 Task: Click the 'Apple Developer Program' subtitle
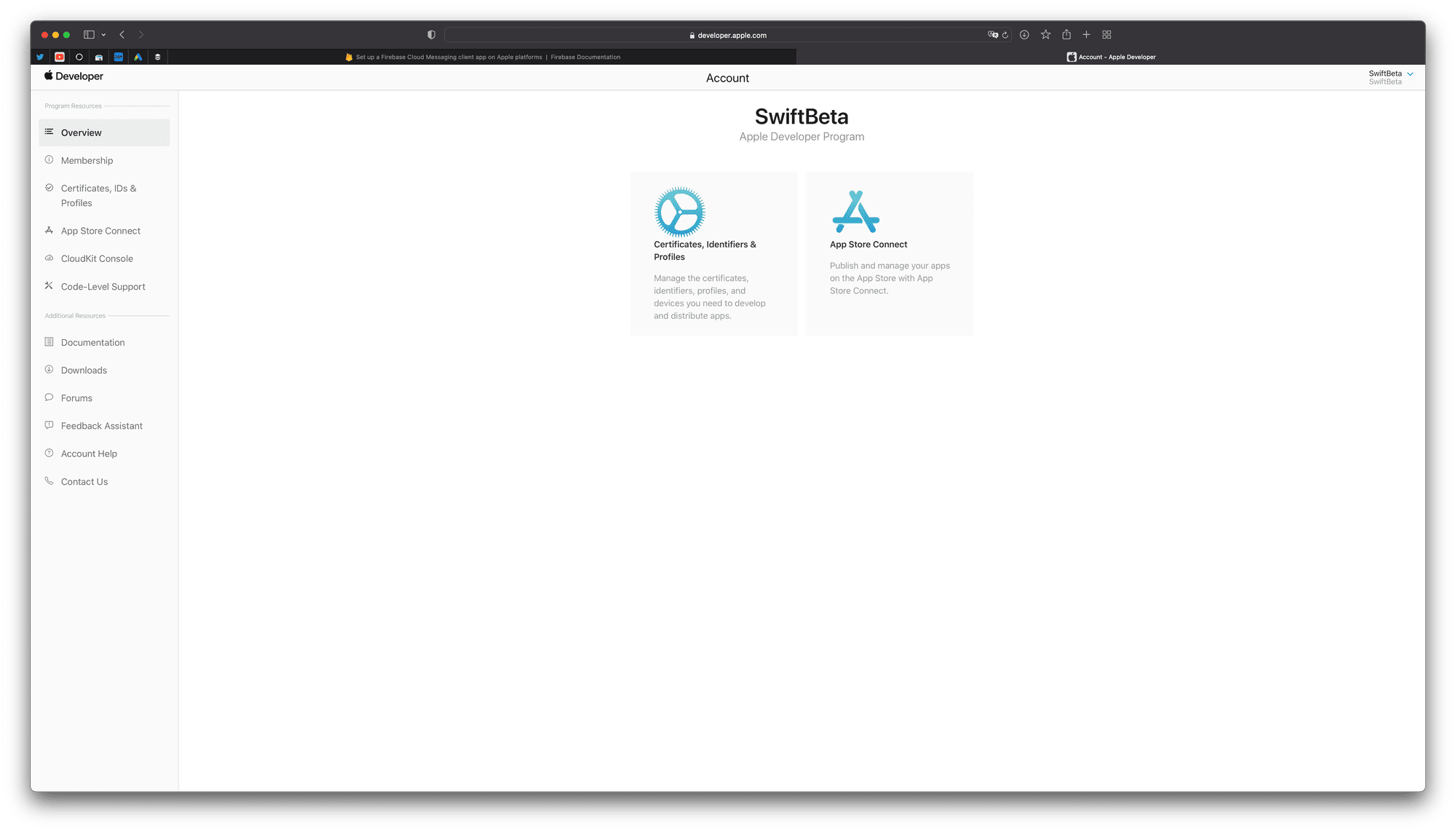(802, 137)
